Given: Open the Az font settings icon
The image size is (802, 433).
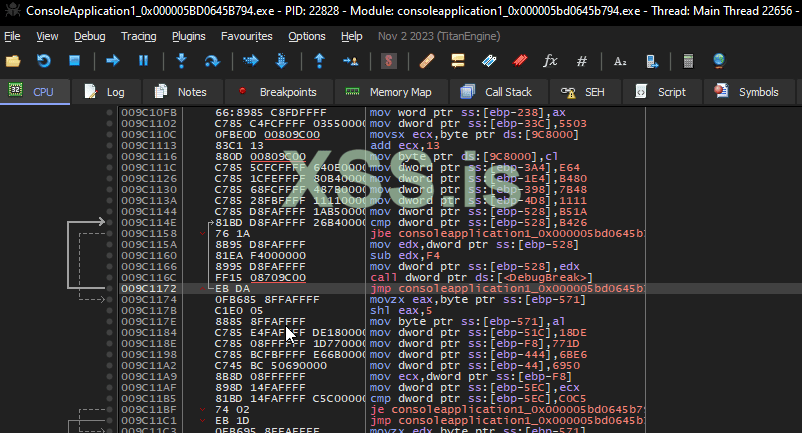Looking at the screenshot, I should [620, 61].
